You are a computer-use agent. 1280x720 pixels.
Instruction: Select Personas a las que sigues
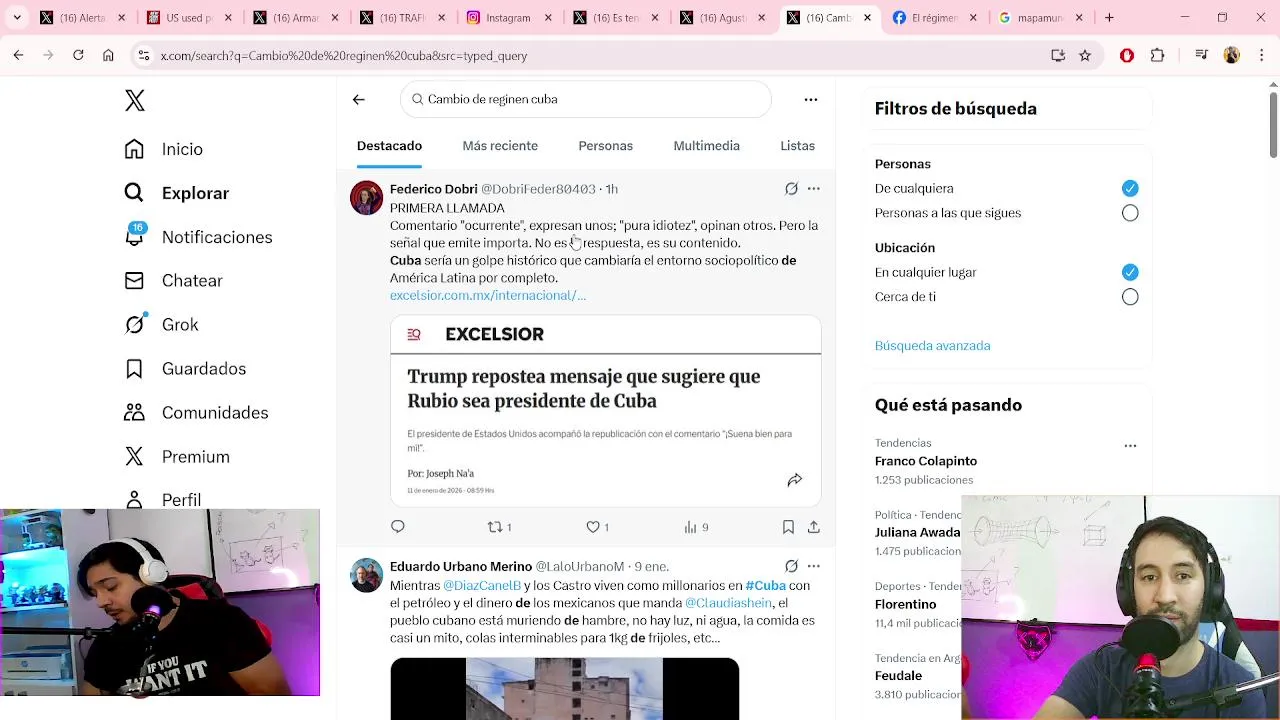click(x=1130, y=213)
